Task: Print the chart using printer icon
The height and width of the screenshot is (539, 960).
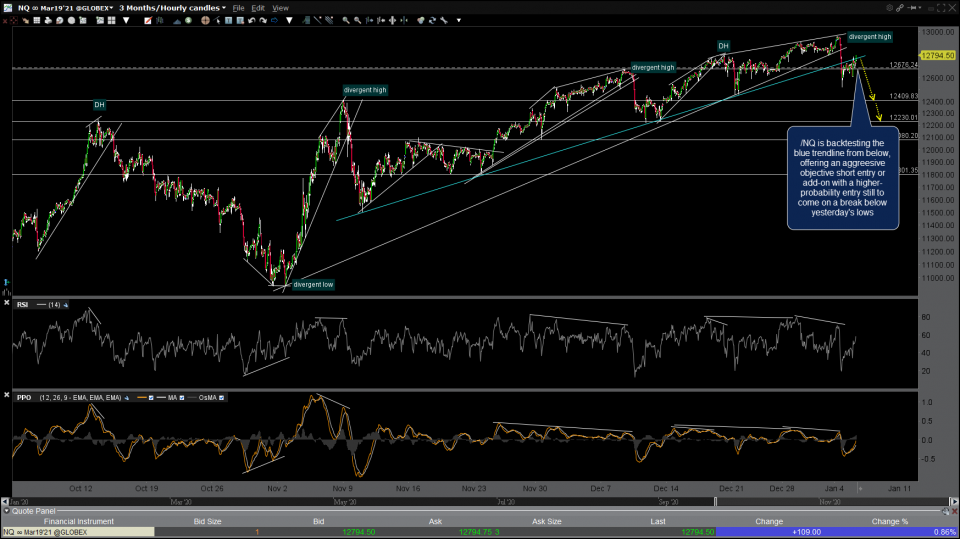Action: click(48, 20)
